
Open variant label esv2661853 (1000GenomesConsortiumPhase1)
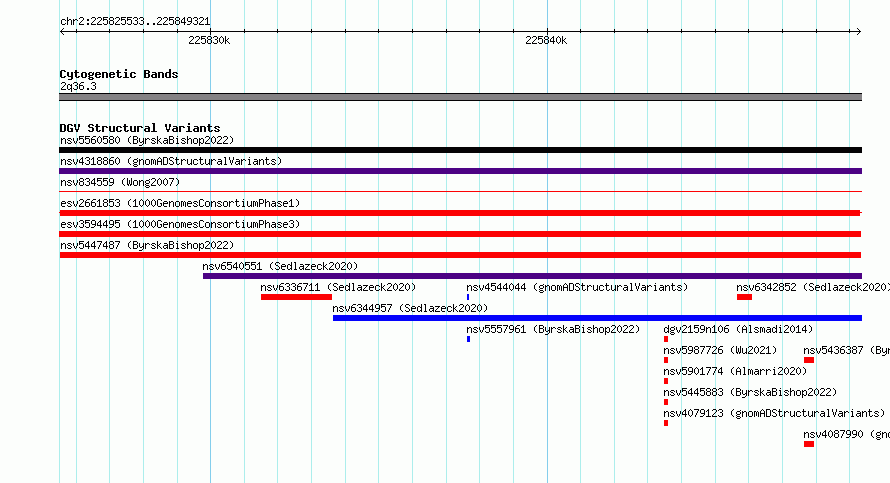pos(180,203)
